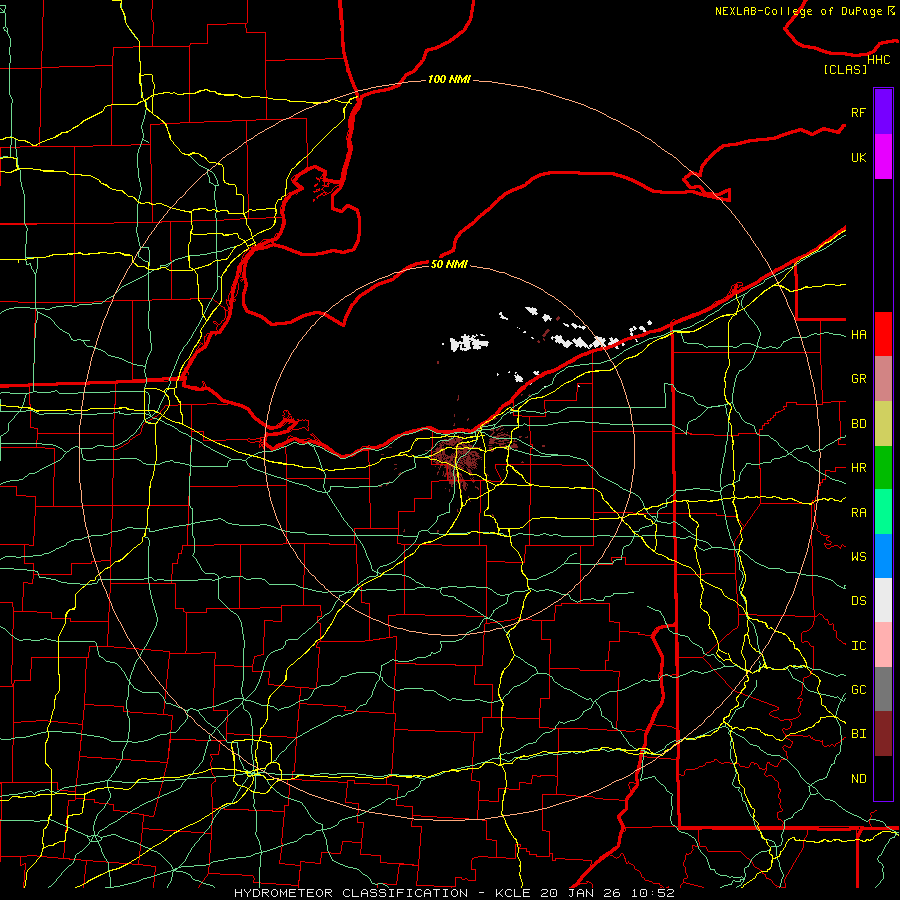Click the 50 NMI range ring label
The width and height of the screenshot is (900, 900).
tap(449, 264)
